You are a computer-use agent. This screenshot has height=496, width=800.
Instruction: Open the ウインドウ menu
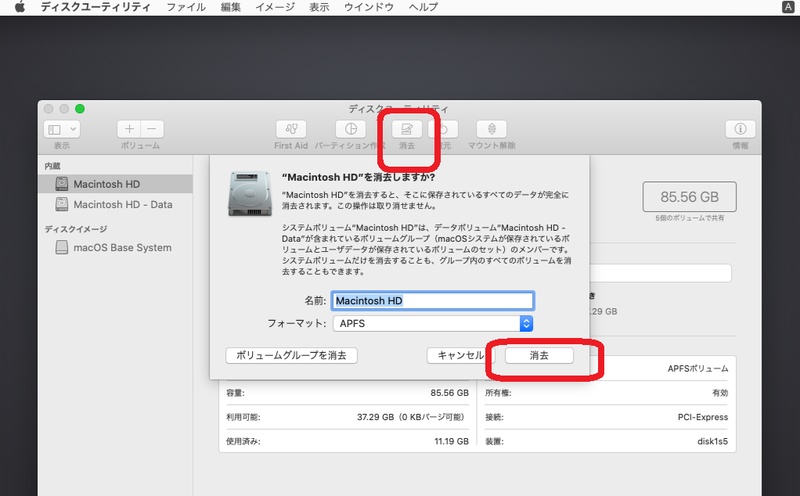pyautogui.click(x=368, y=7)
